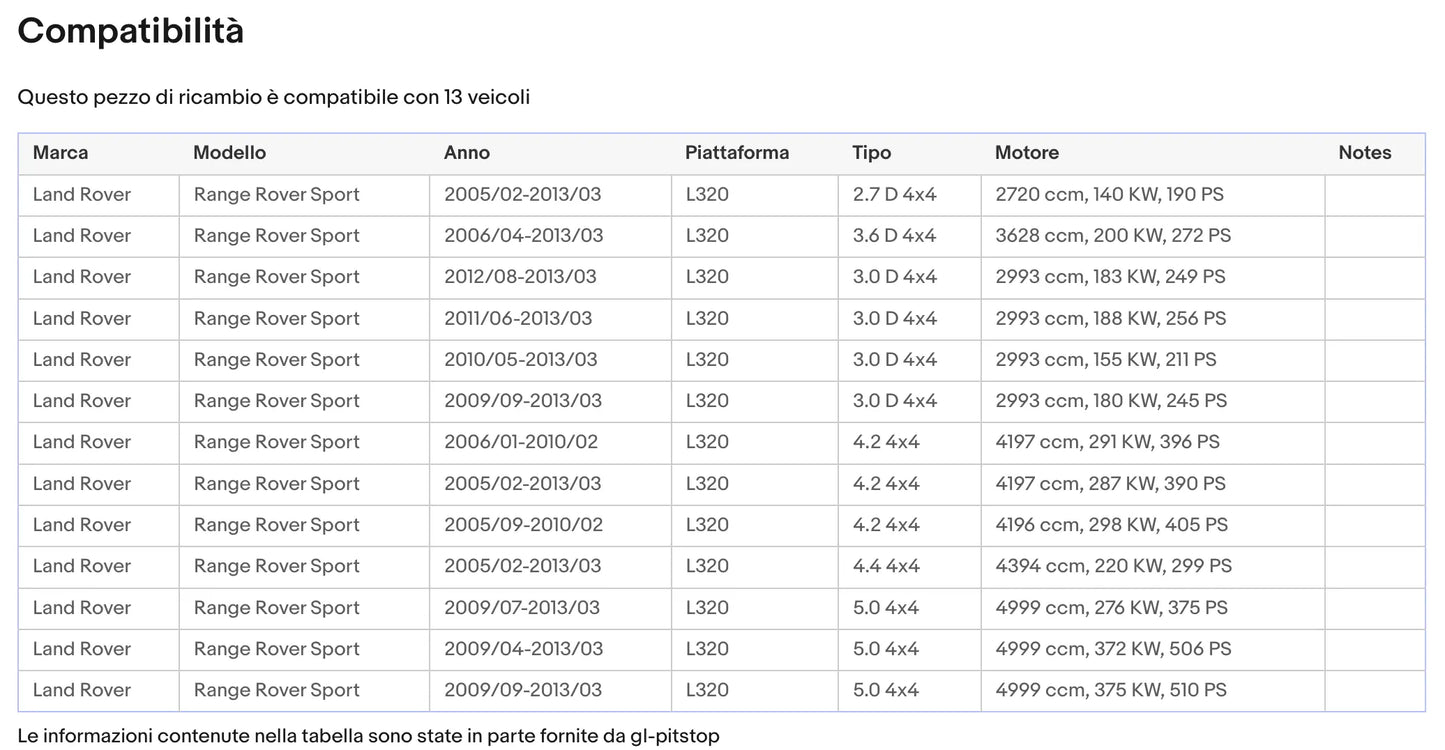
Task: Select the 2009/07-2013/03 year cell
Action: [521, 608]
